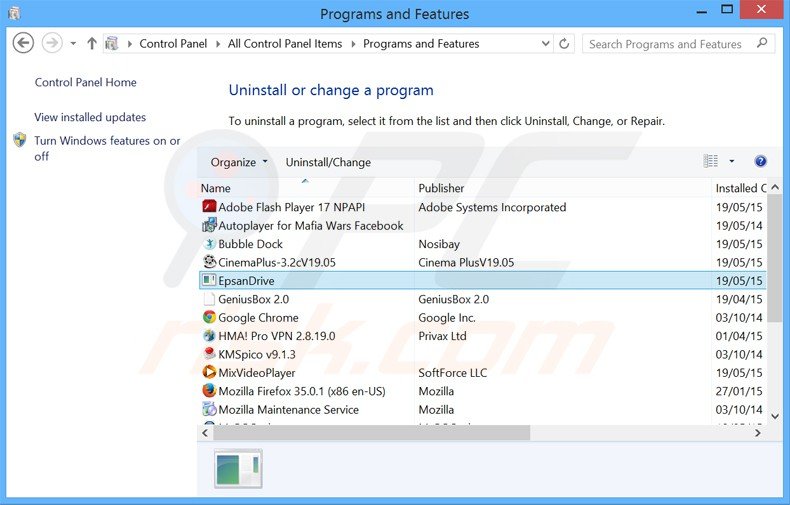
Task: Click Google Inc. publisher cell
Action: tap(446, 318)
